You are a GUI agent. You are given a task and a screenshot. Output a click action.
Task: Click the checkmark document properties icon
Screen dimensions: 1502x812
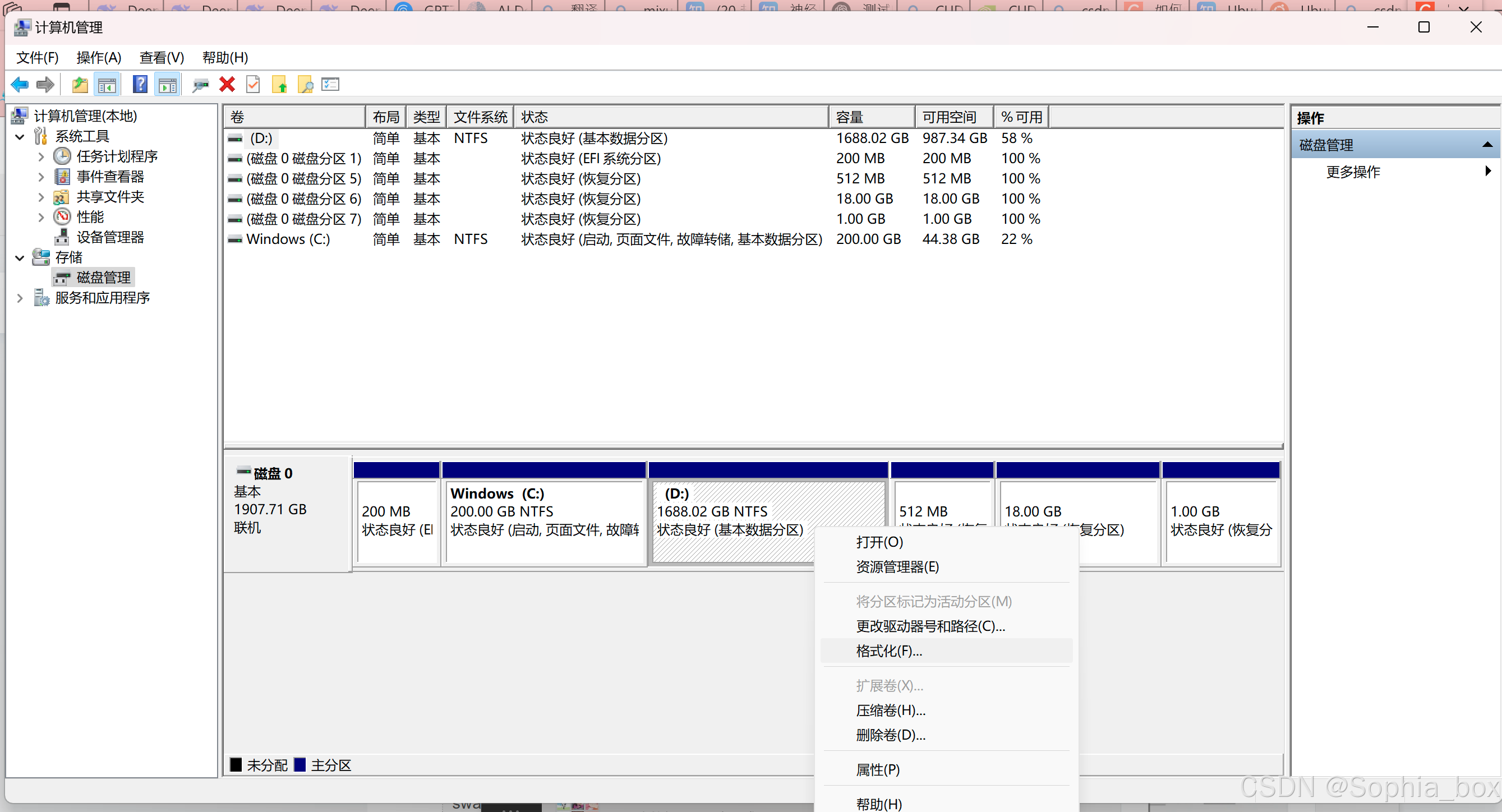pyautogui.click(x=253, y=85)
